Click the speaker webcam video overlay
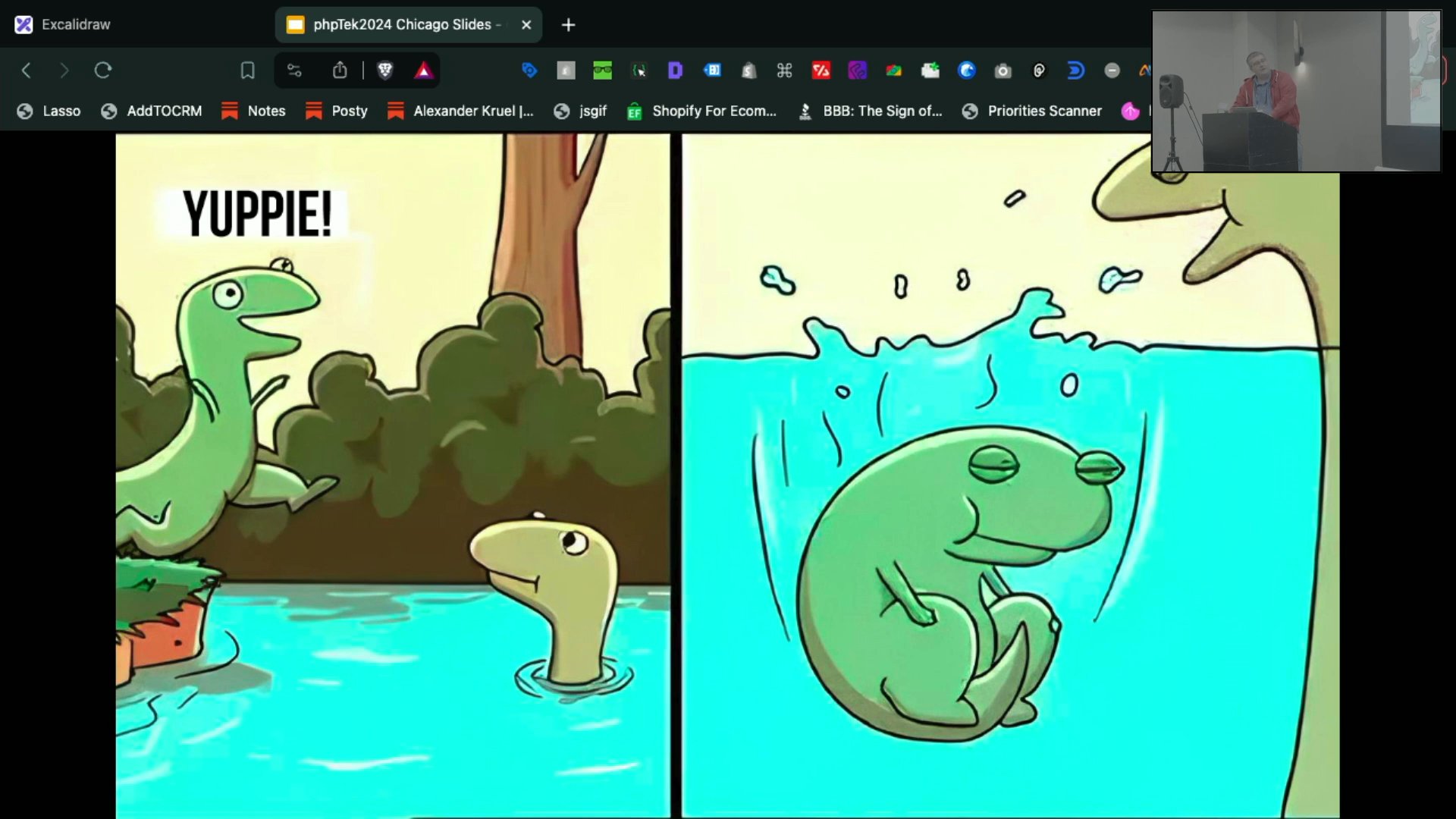 (x=1296, y=92)
